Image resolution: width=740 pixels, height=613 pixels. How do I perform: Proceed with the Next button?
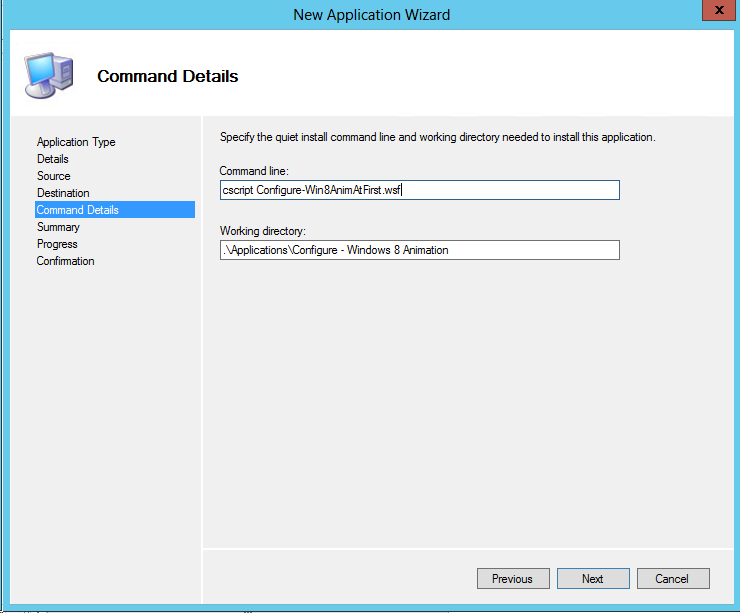click(x=593, y=578)
